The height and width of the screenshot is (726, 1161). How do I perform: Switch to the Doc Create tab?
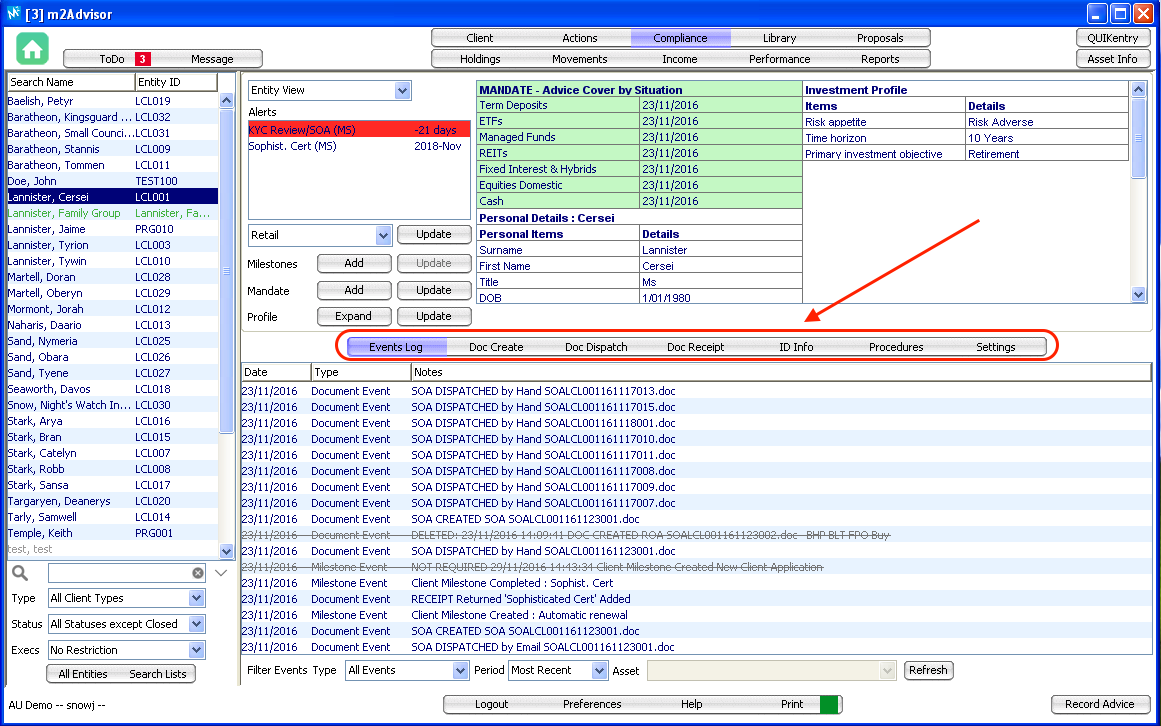point(496,347)
